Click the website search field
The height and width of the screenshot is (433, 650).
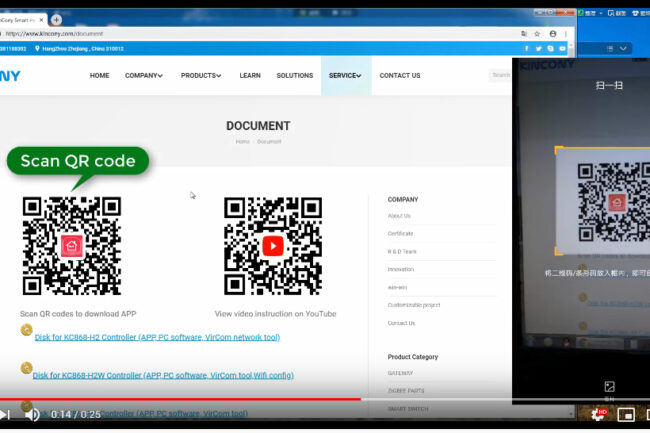click(500, 75)
